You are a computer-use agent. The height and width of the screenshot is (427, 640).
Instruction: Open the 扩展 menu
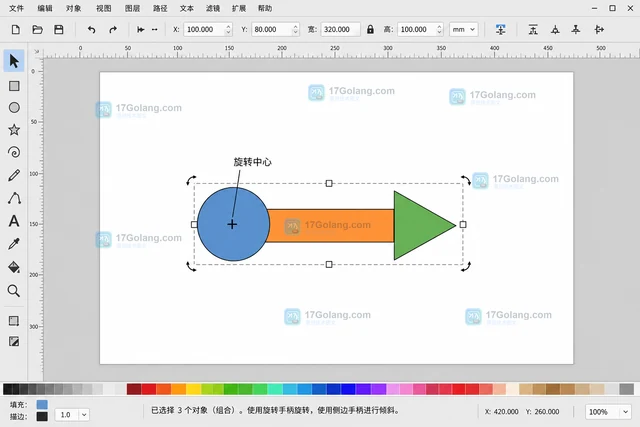point(239,8)
